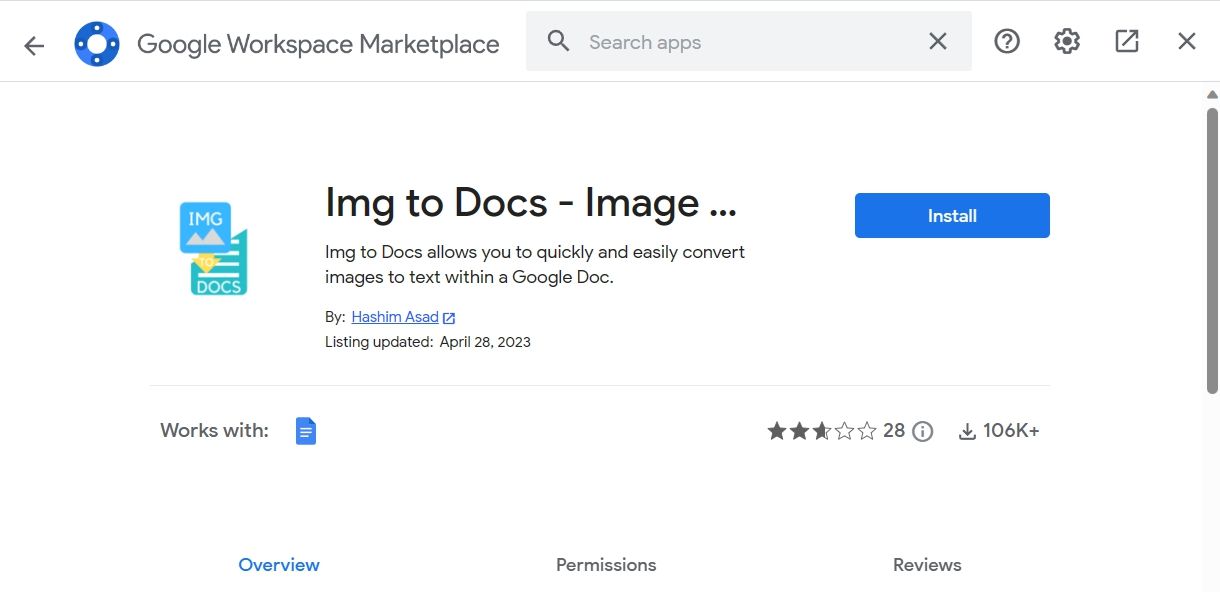Click the Google Workspace Marketplace logo
The width and height of the screenshot is (1220, 592).
tap(97, 44)
